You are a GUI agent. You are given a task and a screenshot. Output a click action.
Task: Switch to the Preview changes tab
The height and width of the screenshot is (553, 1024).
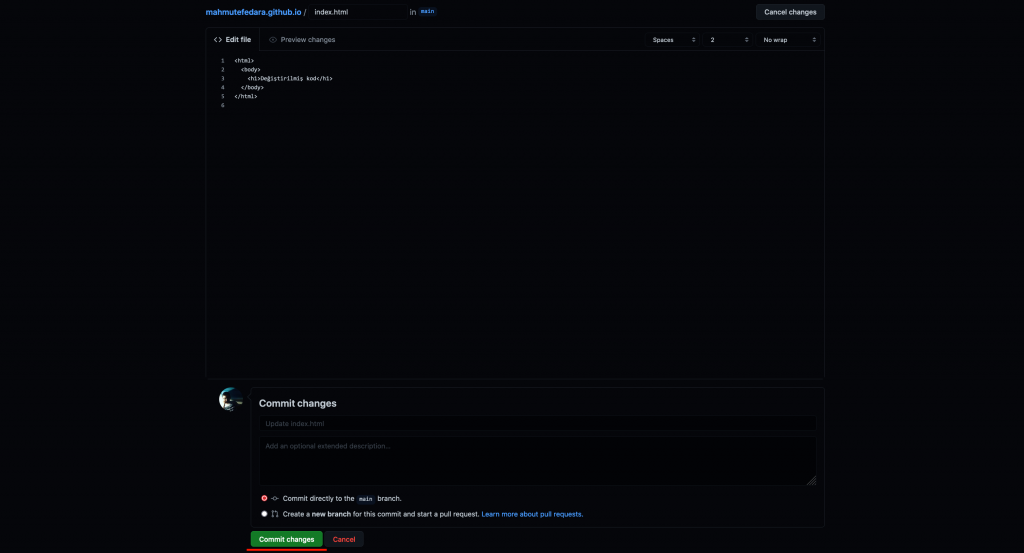302,40
